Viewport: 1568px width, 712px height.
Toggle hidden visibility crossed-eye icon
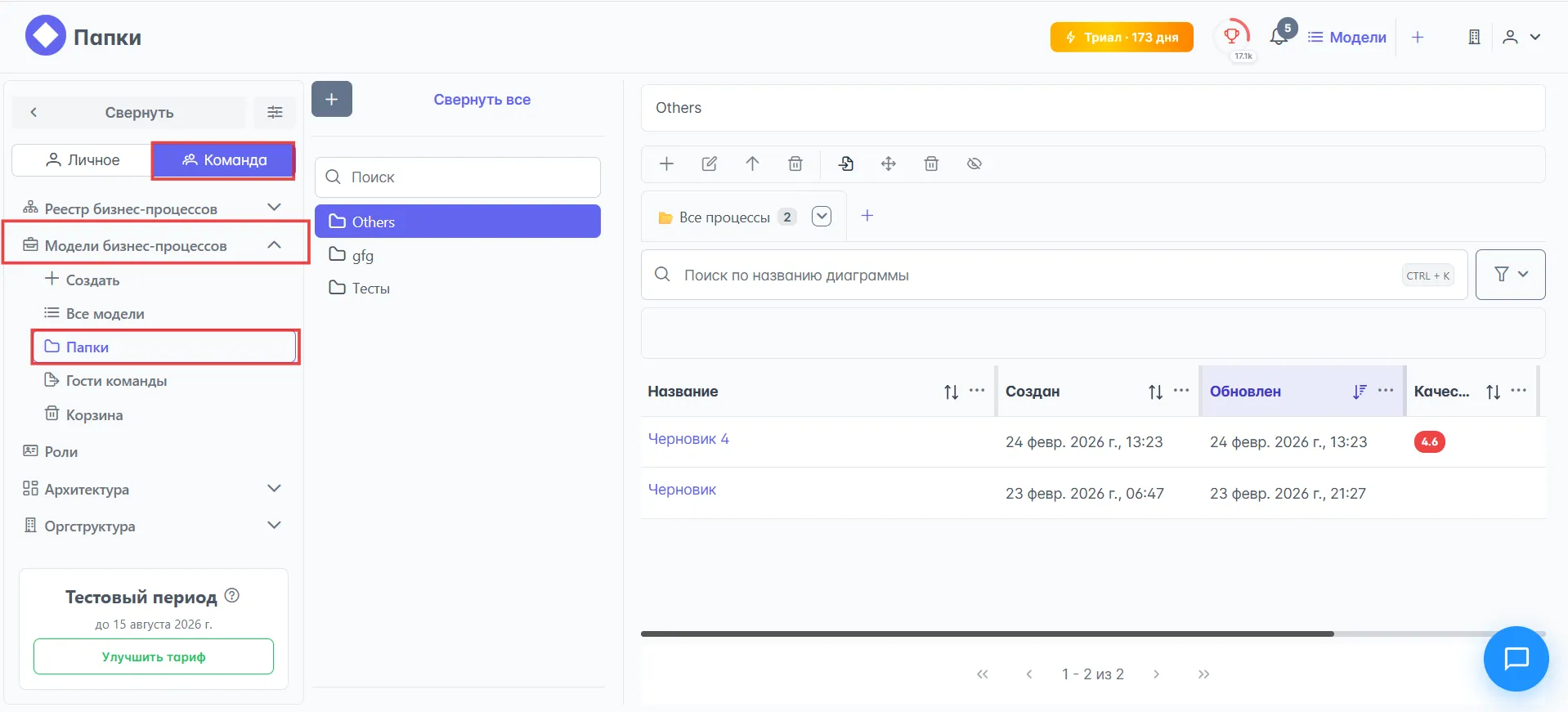coord(974,163)
